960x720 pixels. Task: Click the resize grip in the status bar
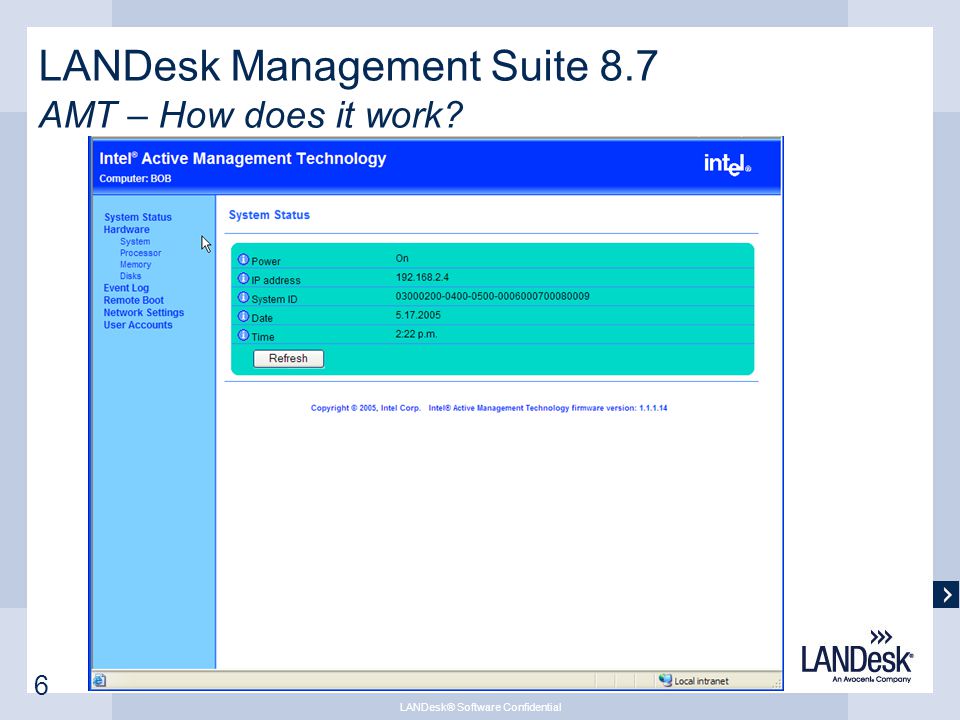[x=778, y=684]
